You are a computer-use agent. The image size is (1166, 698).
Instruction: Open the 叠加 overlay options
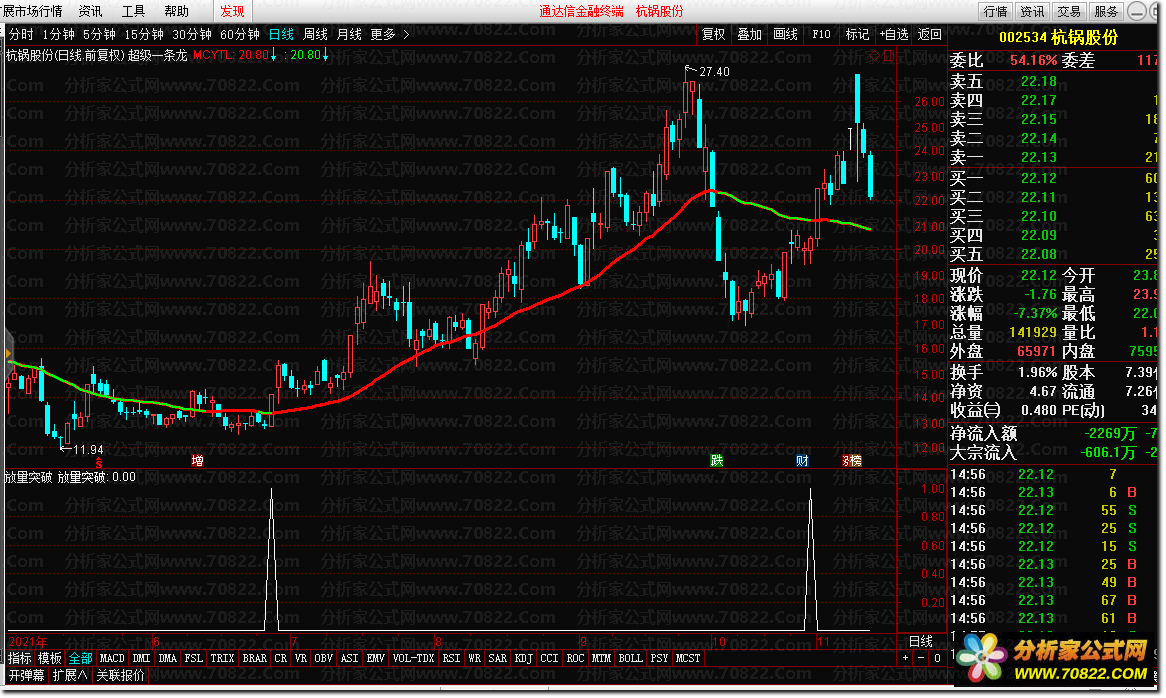[x=749, y=34]
